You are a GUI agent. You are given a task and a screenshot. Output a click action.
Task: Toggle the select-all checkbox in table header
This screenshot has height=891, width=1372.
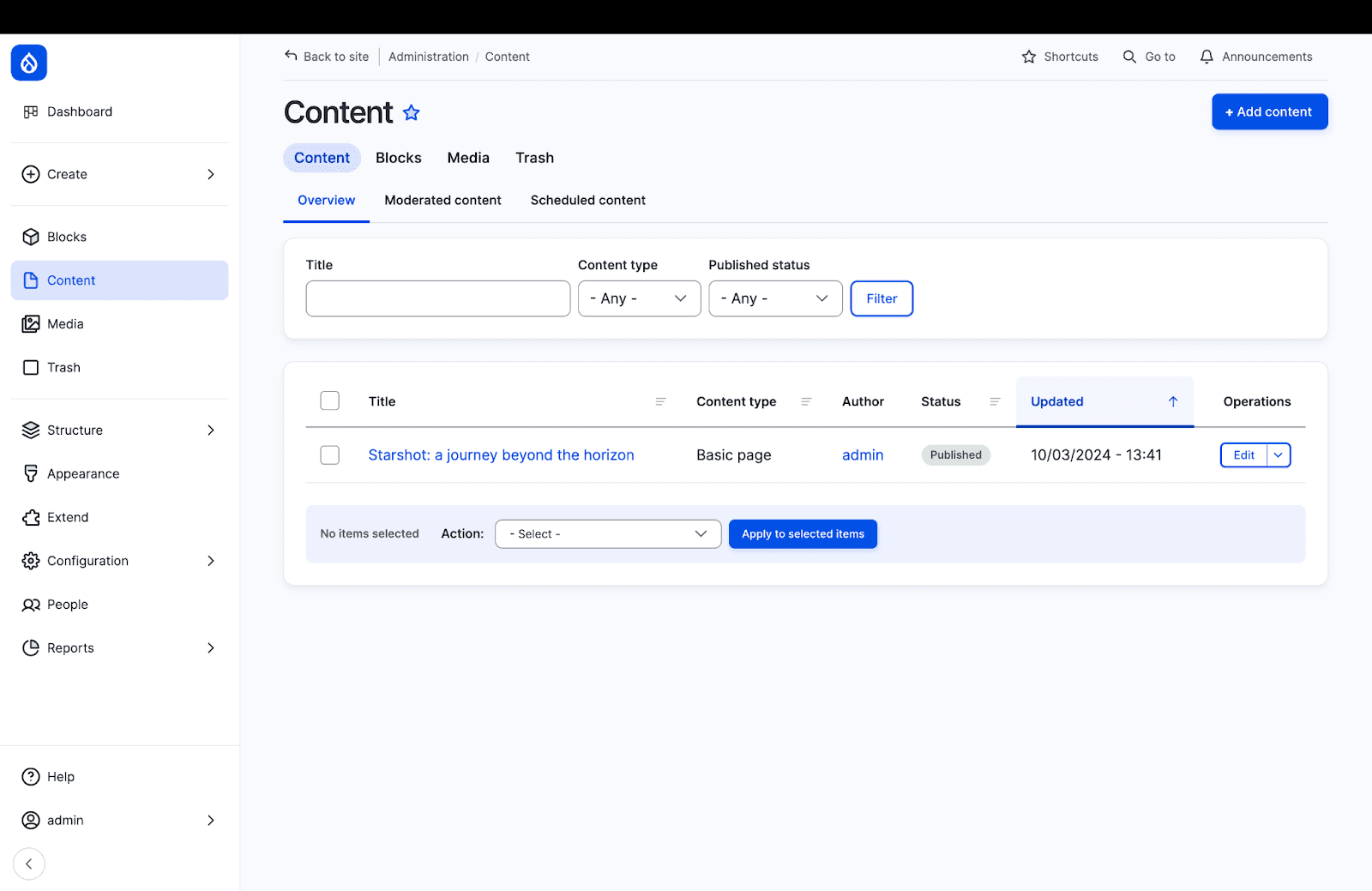pos(330,400)
